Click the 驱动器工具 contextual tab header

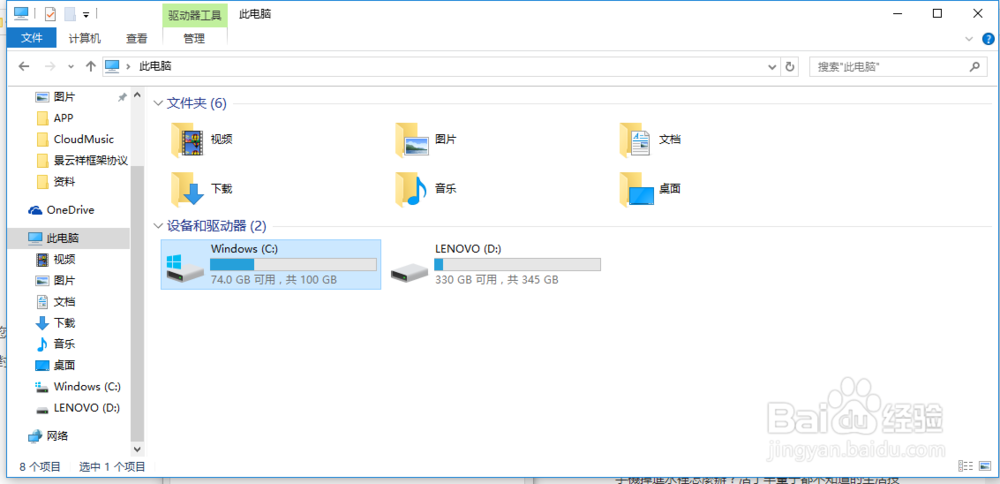(x=195, y=14)
